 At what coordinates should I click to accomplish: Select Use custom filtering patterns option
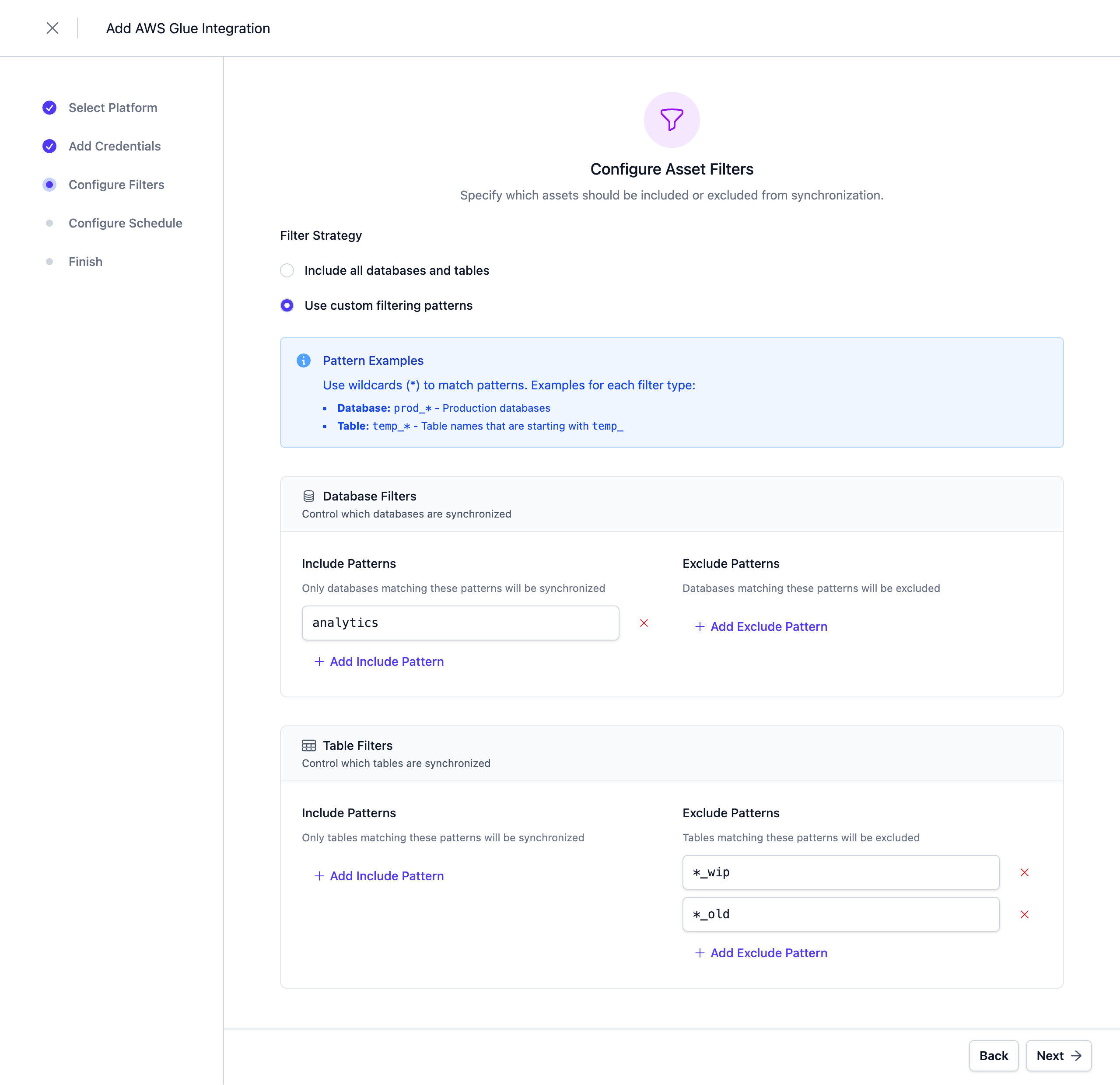click(287, 305)
